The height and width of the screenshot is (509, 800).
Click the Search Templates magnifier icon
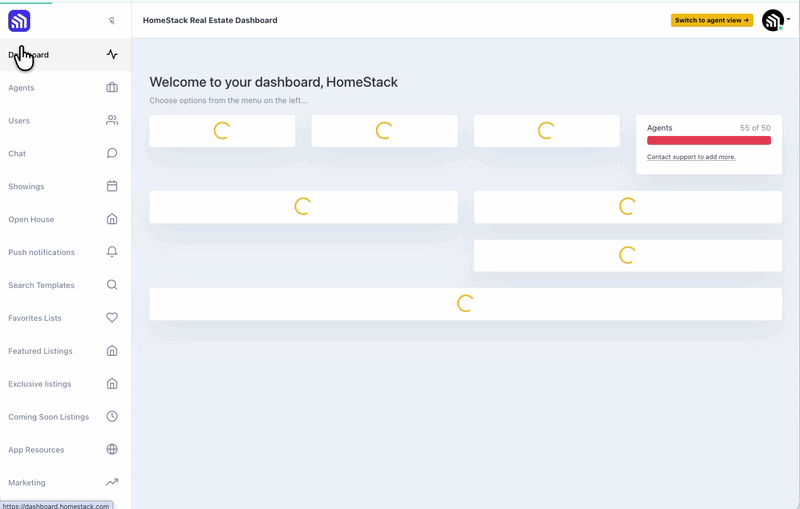[112, 285]
